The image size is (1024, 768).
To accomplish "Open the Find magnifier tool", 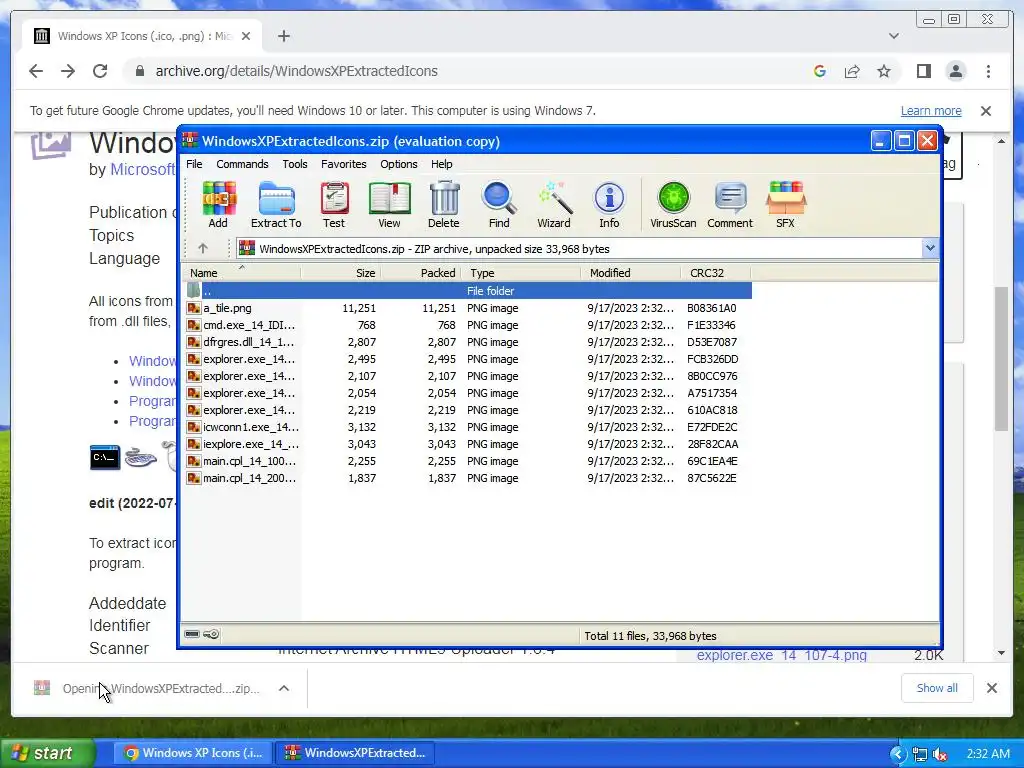I will pos(499,204).
